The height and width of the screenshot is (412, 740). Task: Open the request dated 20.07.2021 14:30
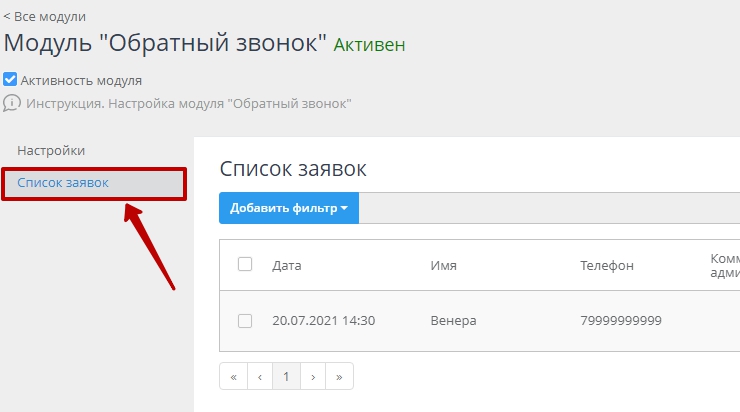(323, 321)
